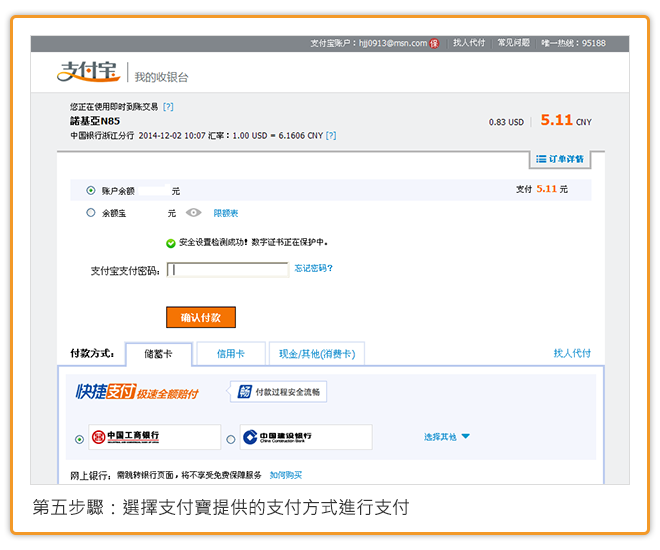660x550 pixels.
Task: Click the orange 确认付款 button
Action: pyautogui.click(x=201, y=317)
